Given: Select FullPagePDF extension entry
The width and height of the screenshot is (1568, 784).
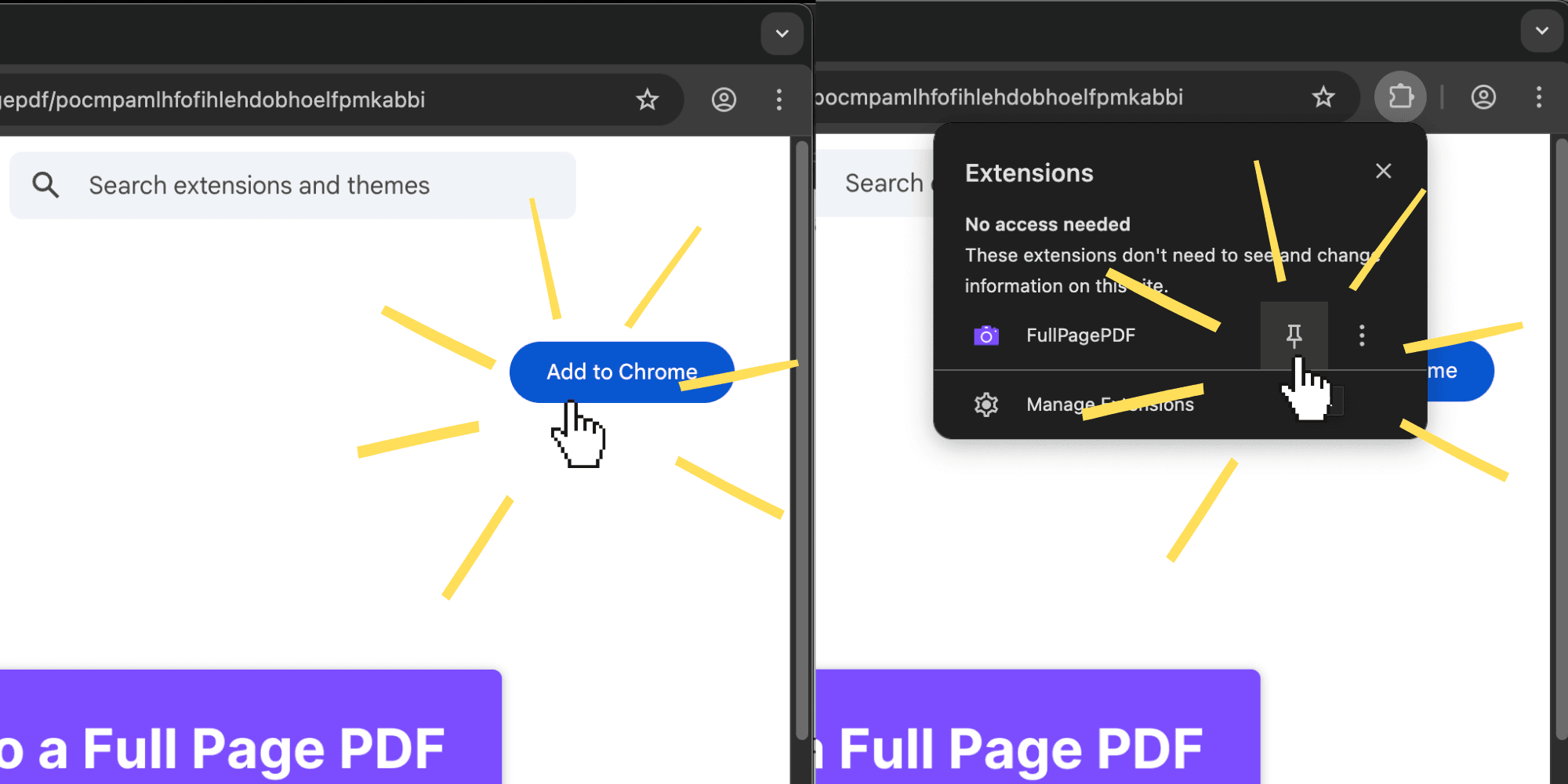Looking at the screenshot, I should pos(1080,336).
